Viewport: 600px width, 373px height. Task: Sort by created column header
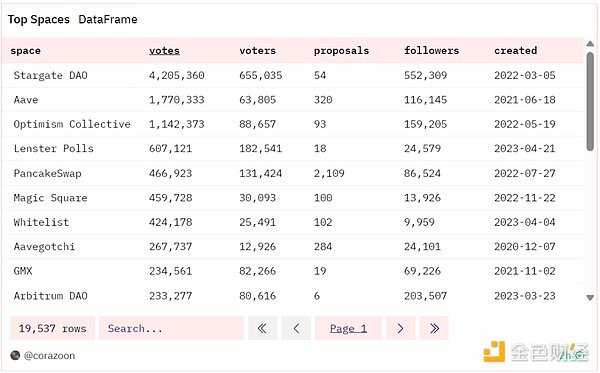point(515,50)
